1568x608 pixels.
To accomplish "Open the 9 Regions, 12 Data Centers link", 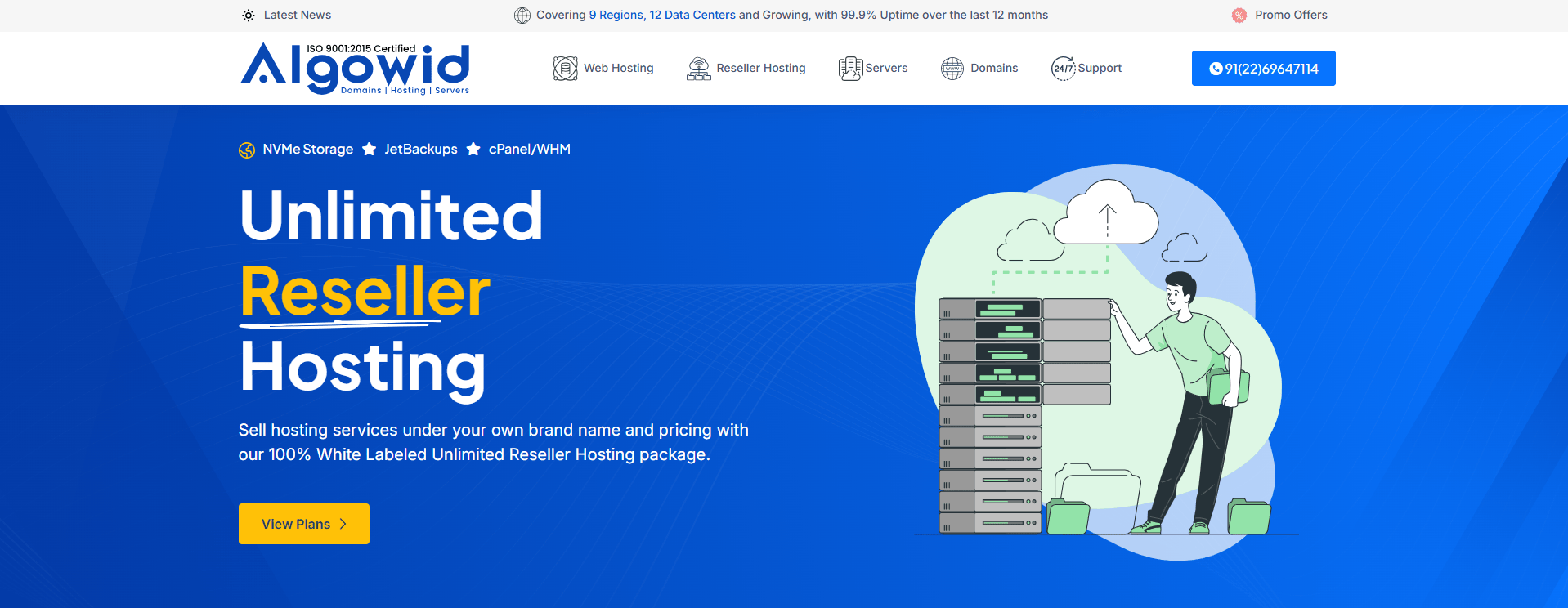I will pos(662,15).
